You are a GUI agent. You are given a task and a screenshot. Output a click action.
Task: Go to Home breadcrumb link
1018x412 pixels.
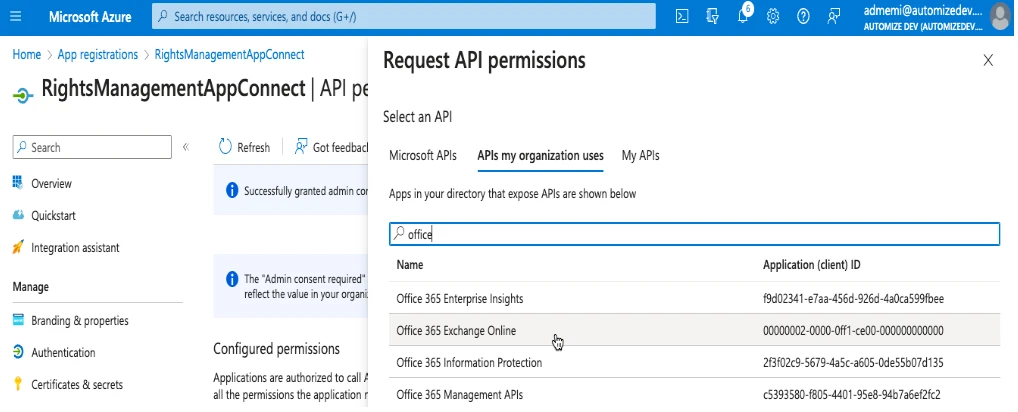pos(26,54)
